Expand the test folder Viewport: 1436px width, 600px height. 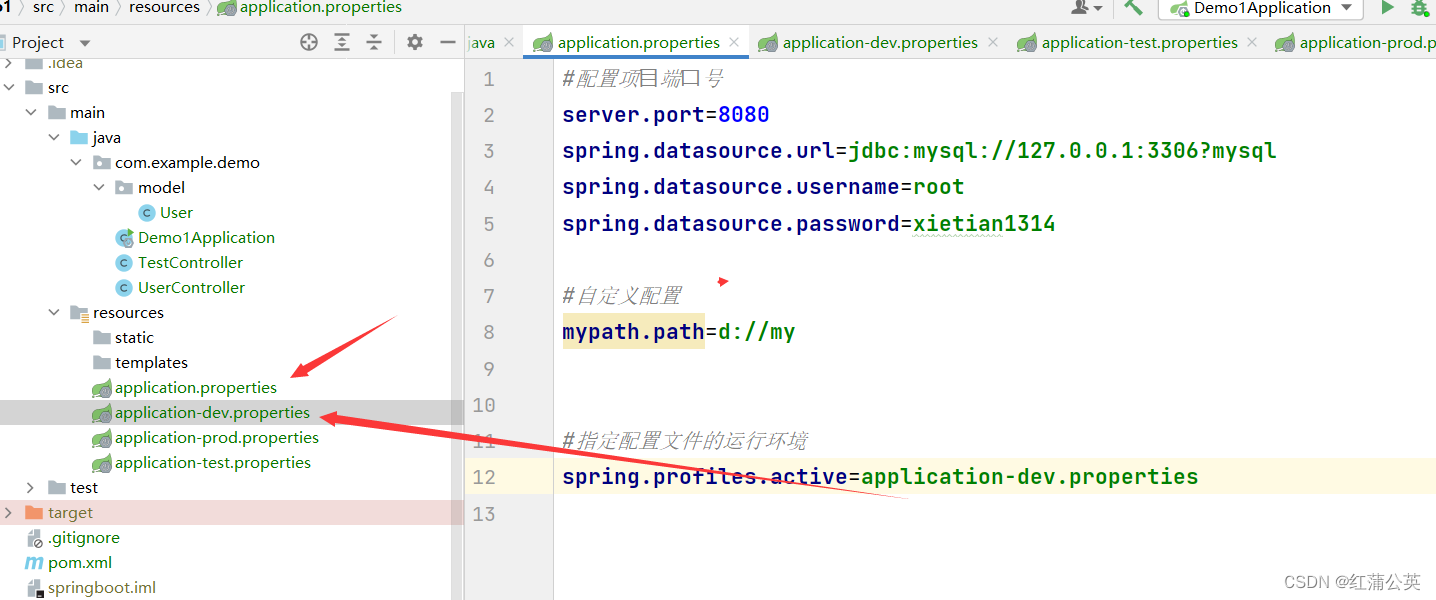pyautogui.click(x=32, y=488)
